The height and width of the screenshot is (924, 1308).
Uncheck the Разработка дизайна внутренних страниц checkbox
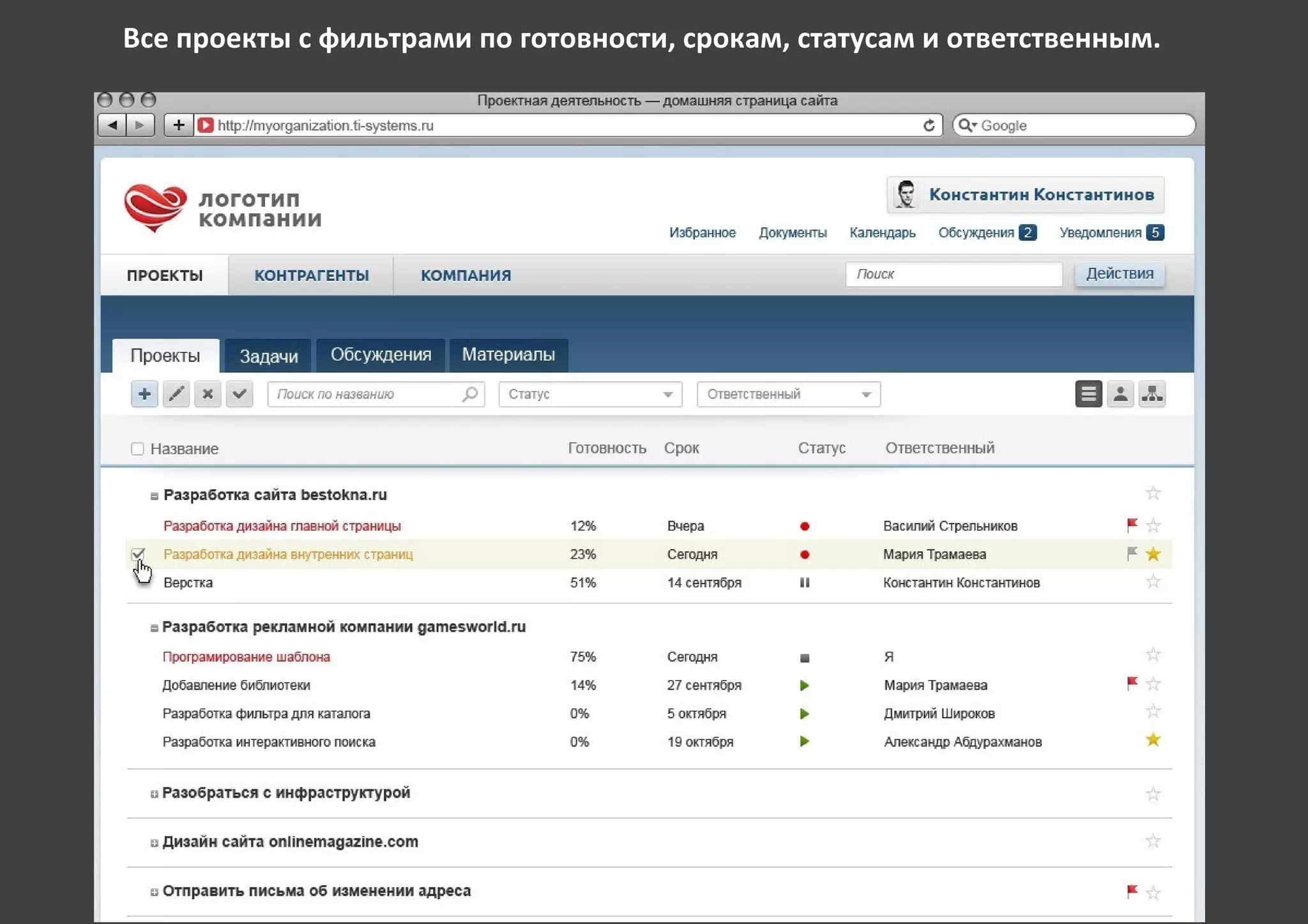tap(138, 554)
